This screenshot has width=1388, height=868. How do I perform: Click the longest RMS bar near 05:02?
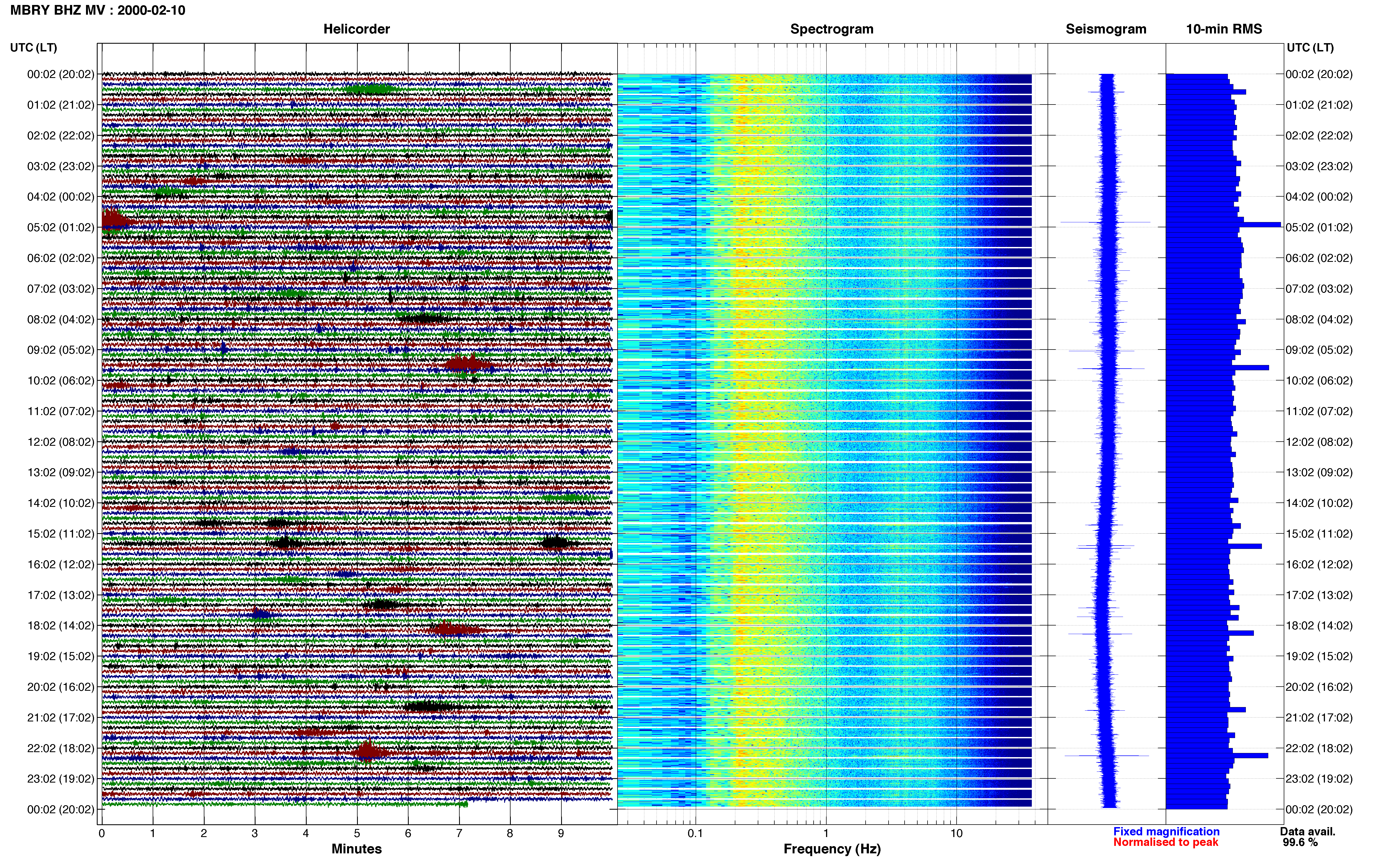pos(1223,225)
